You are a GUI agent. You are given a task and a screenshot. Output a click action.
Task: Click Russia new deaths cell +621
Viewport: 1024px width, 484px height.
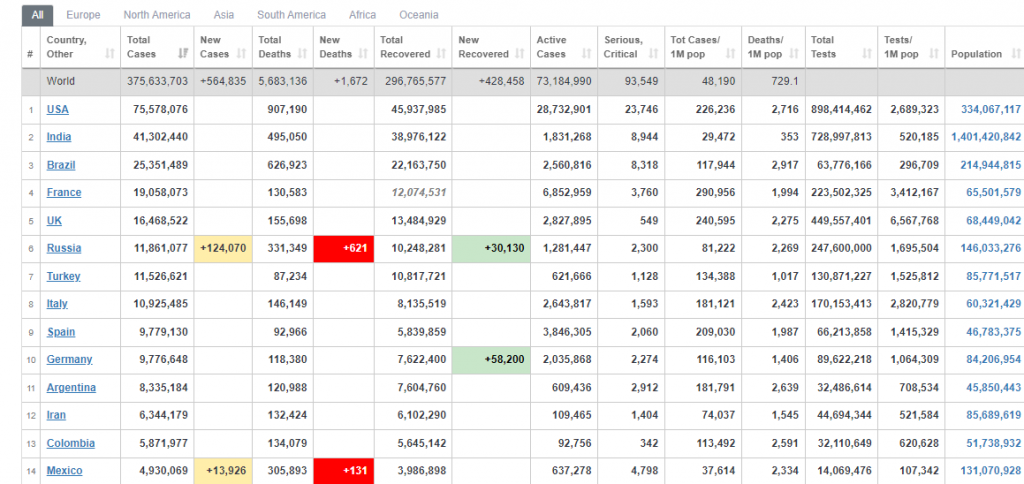point(344,248)
